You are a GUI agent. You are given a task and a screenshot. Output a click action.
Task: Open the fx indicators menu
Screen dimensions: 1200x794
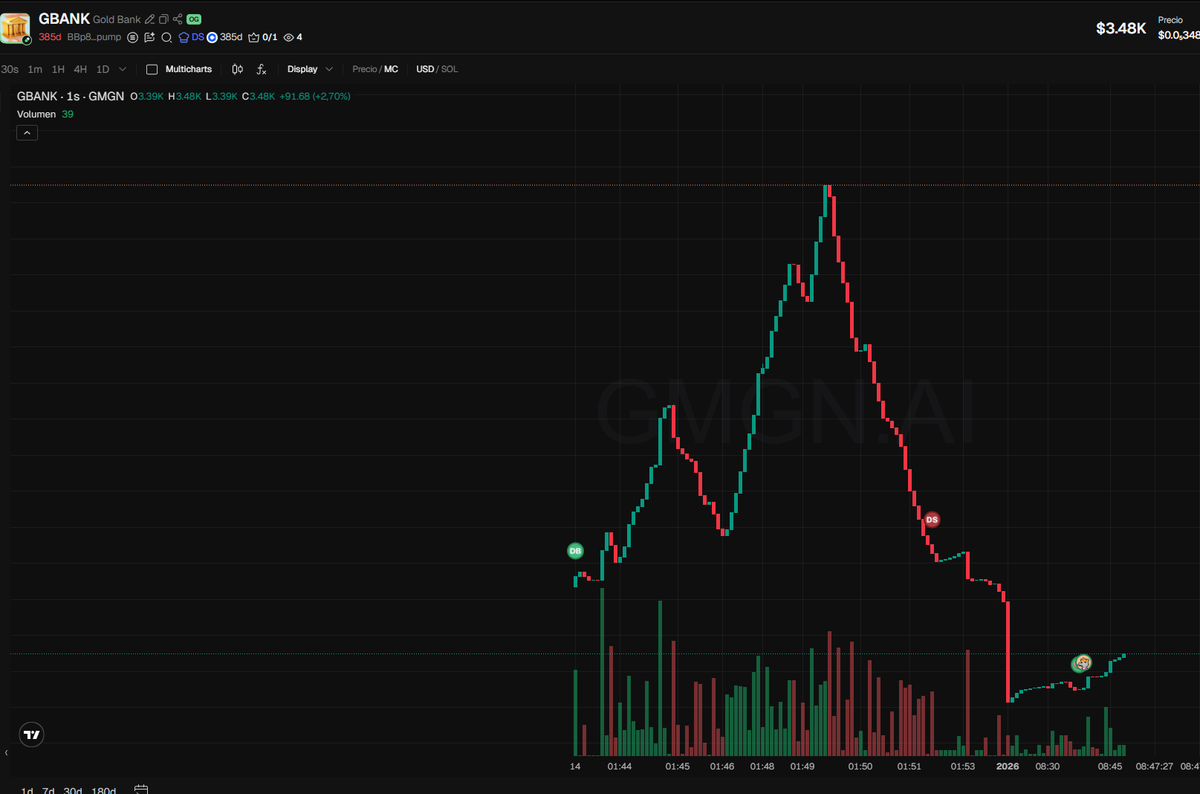261,69
